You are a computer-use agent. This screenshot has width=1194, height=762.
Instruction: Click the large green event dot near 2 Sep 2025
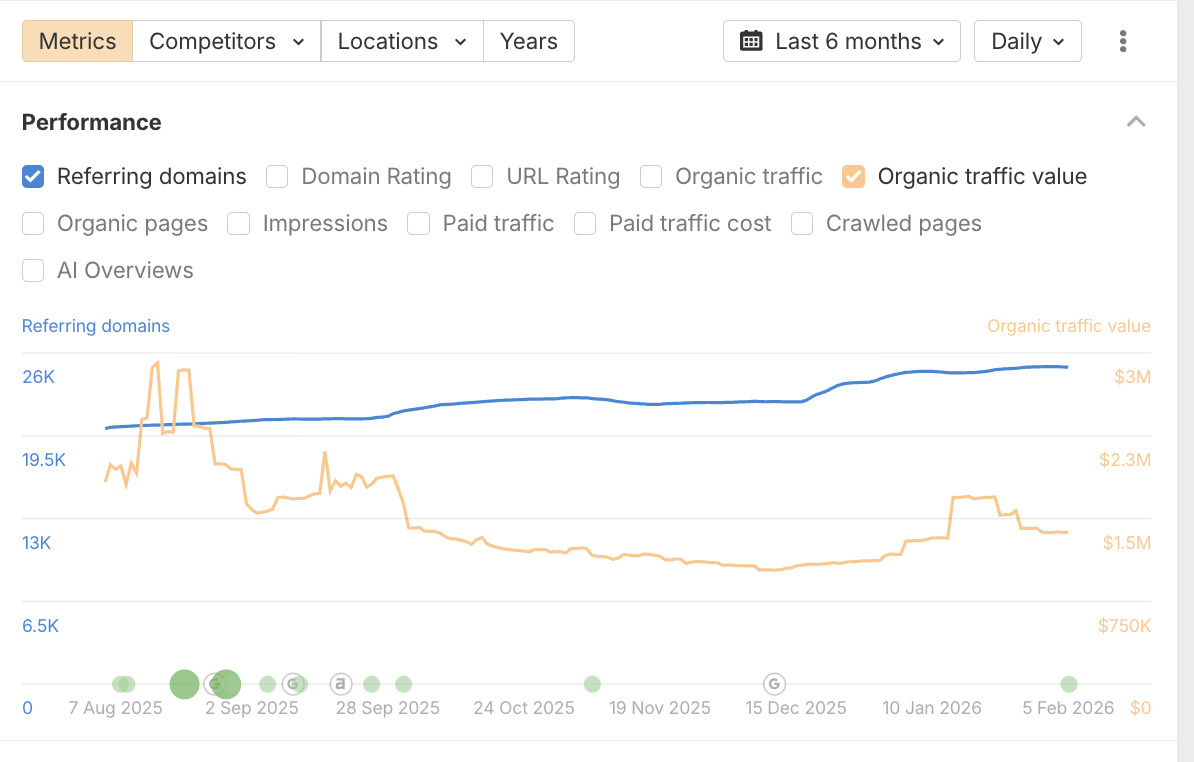(x=184, y=684)
